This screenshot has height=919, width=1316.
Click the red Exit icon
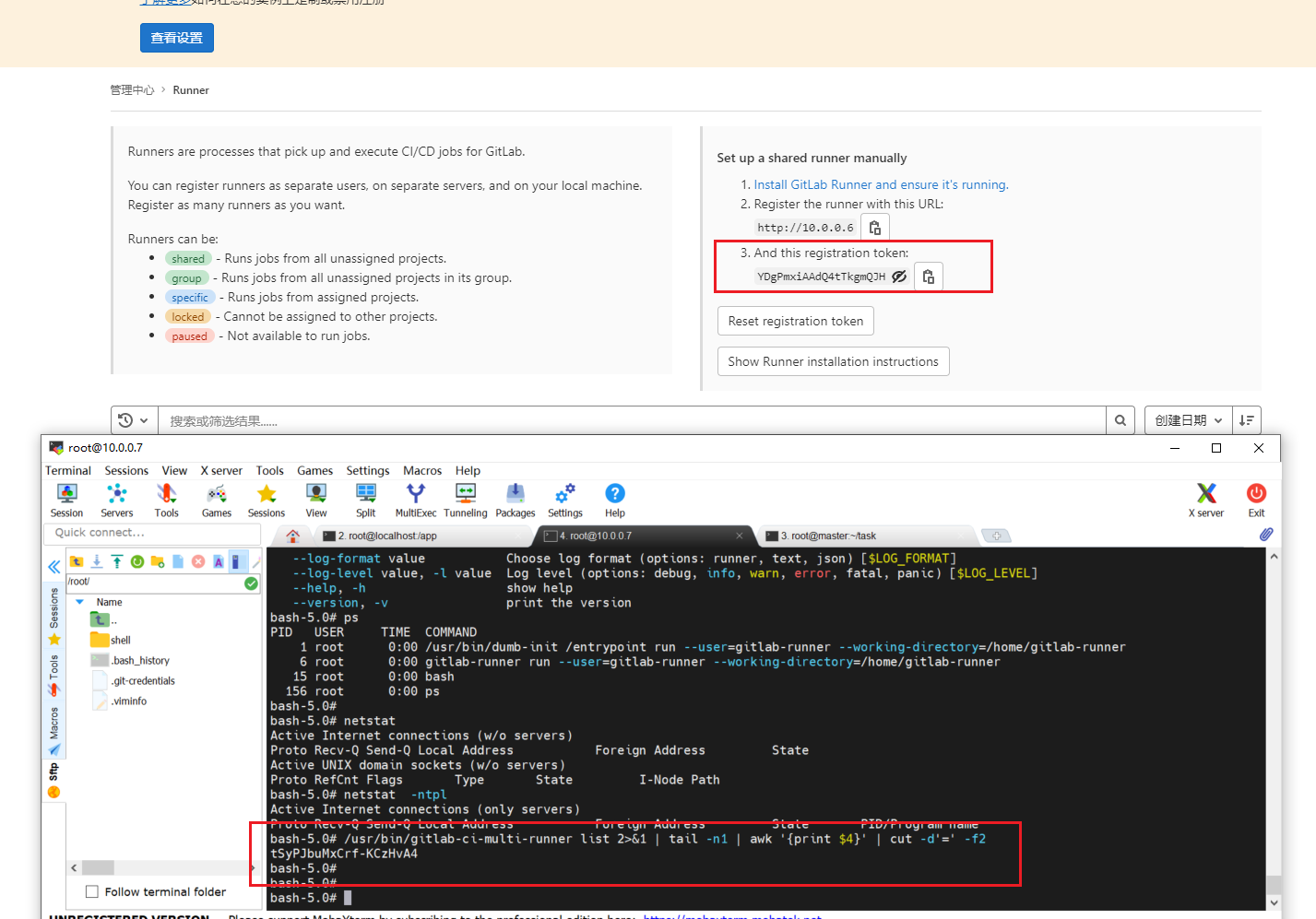pos(1256,501)
